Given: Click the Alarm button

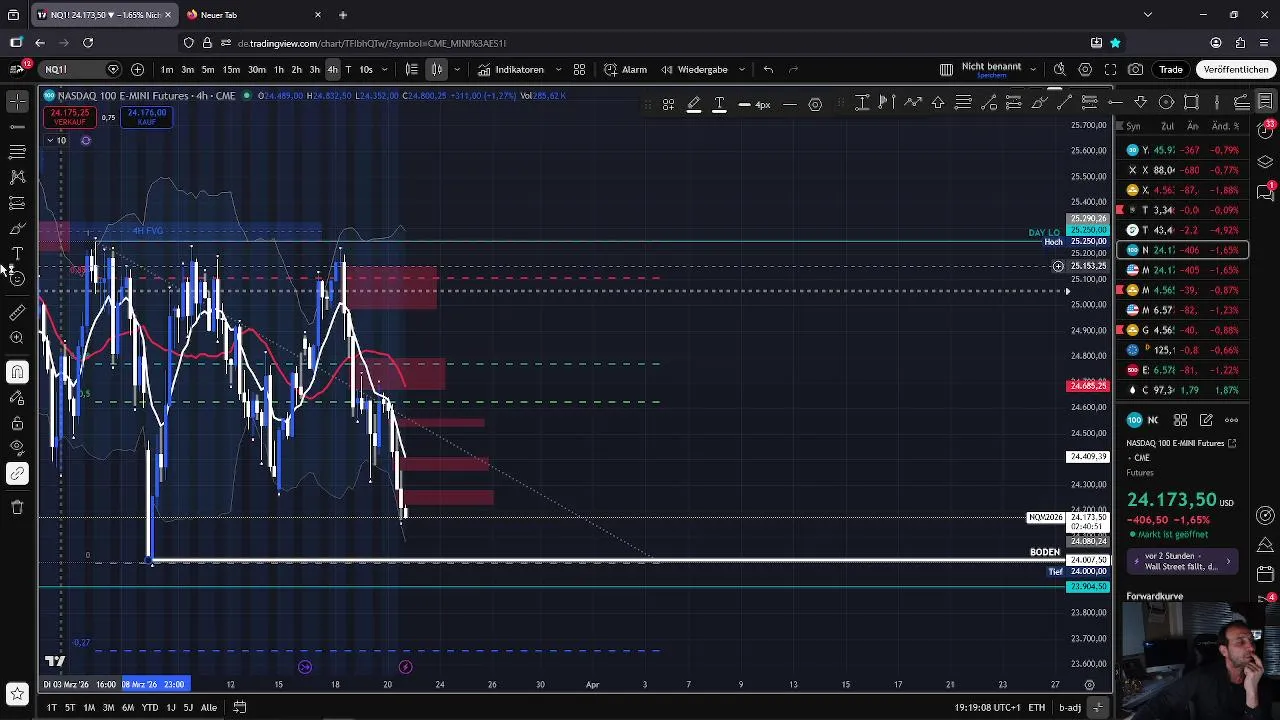Looking at the screenshot, I should (626, 69).
